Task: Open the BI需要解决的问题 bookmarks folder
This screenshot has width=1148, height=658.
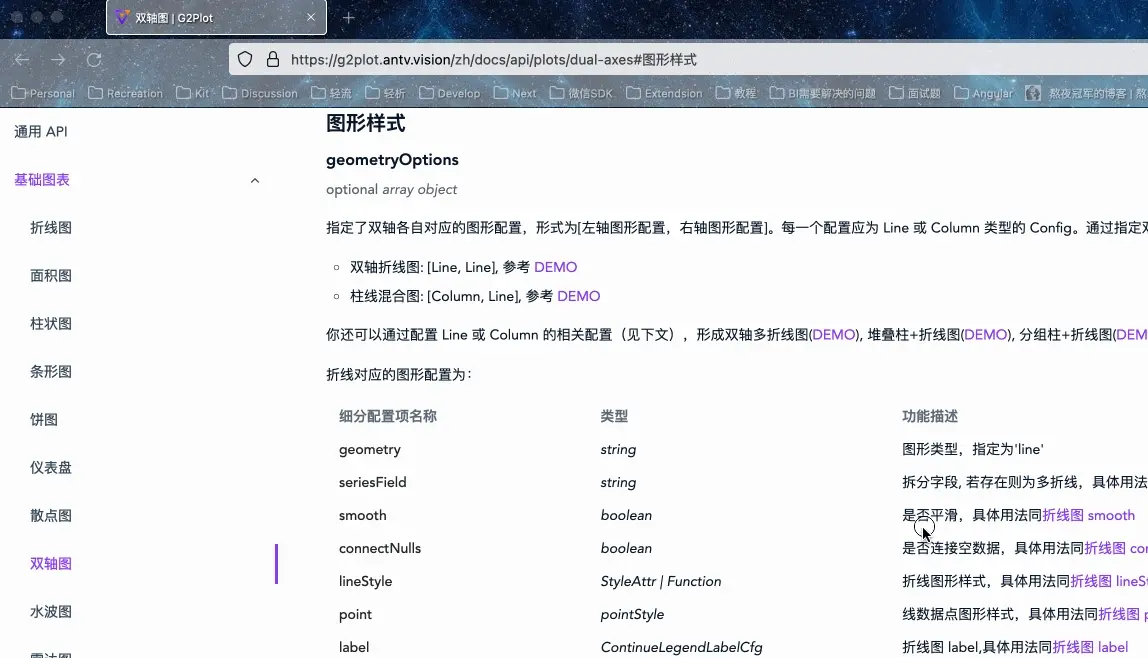Action: click(822, 93)
